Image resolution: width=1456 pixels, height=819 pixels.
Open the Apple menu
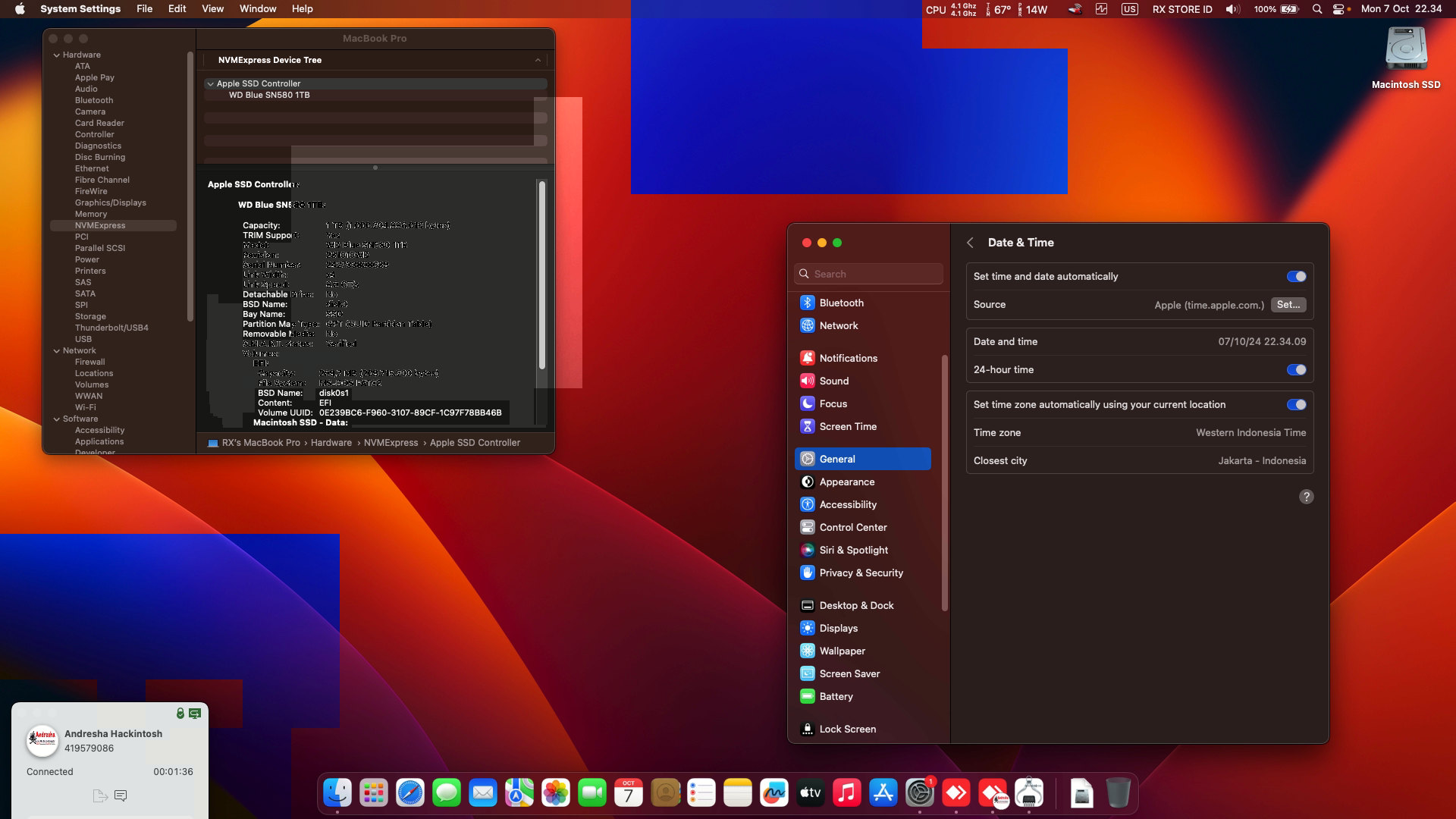(20, 9)
